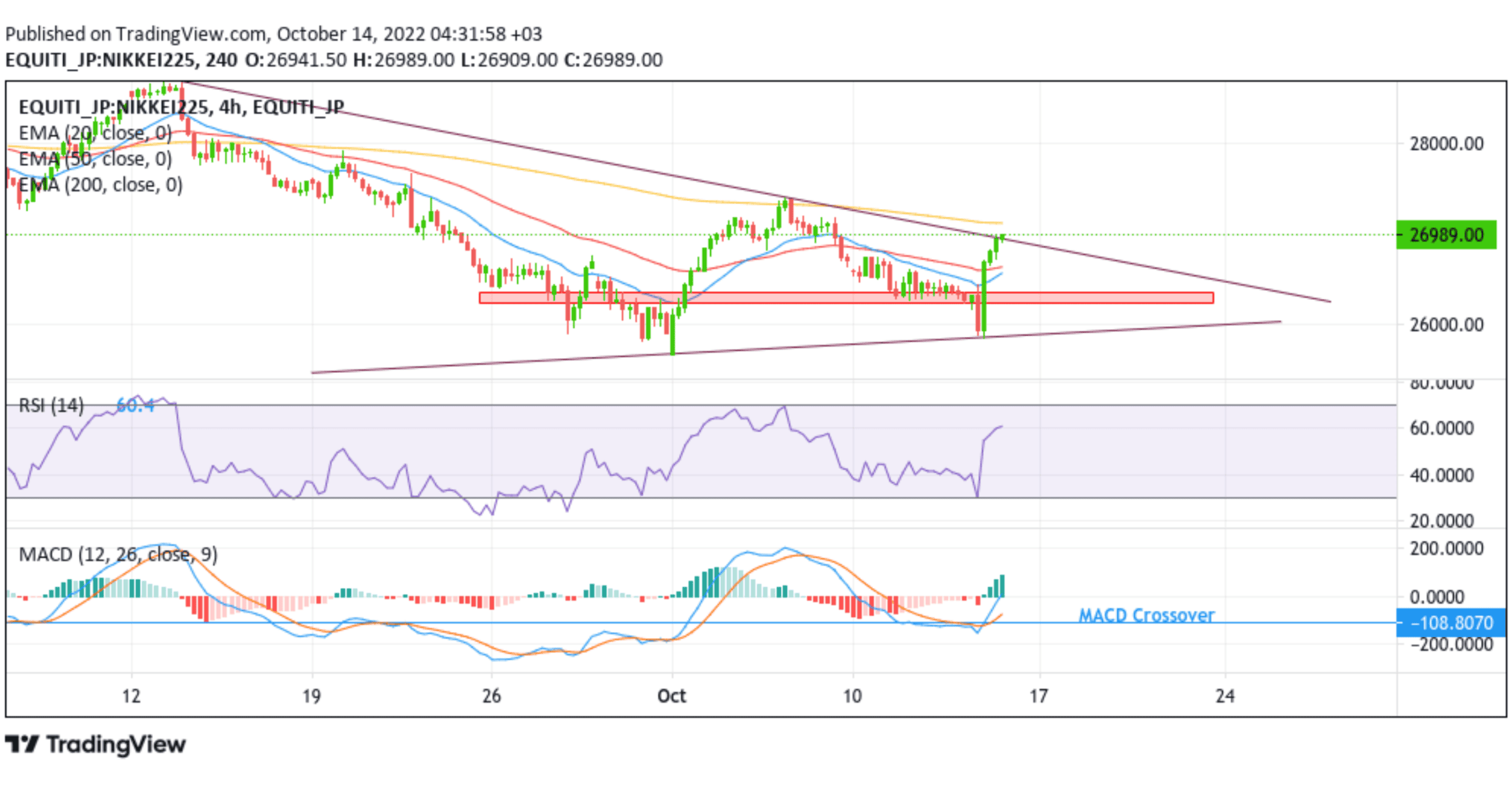
Task: Select the MACD (12, 26, close, 9) label
Action: 118,554
